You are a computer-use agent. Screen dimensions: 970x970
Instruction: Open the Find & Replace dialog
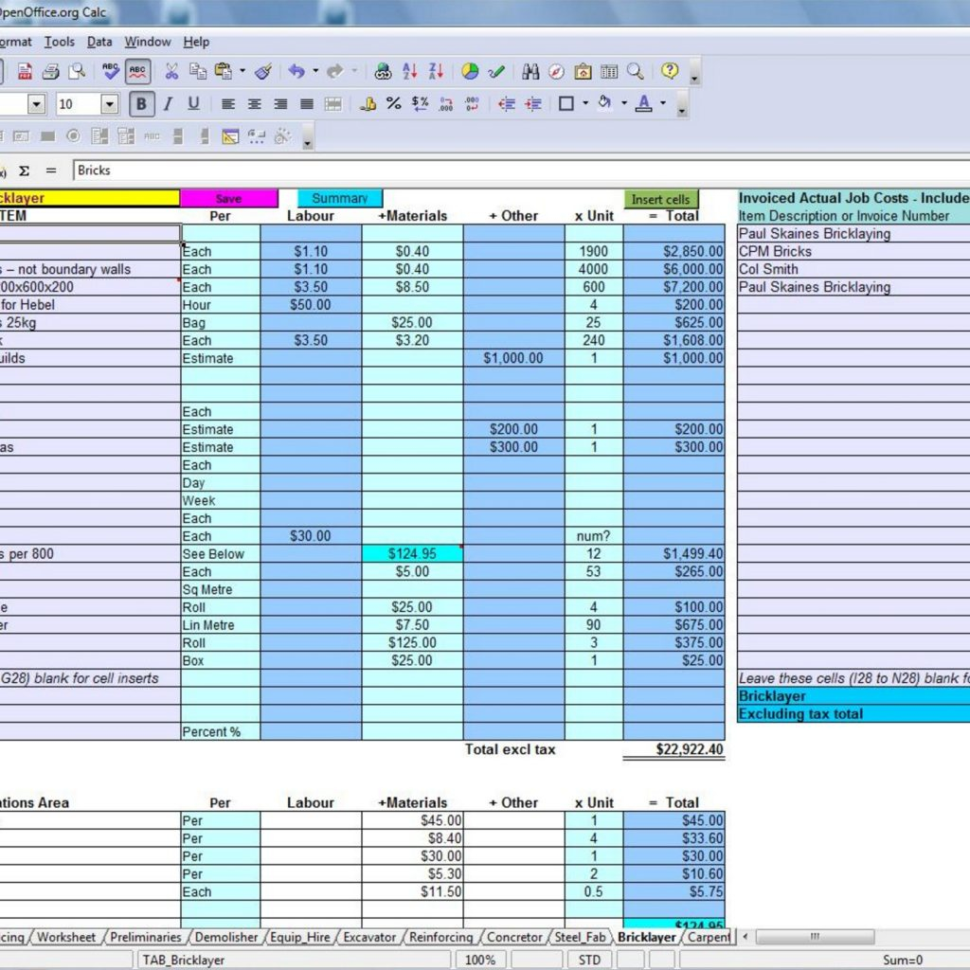pyautogui.click(x=531, y=70)
